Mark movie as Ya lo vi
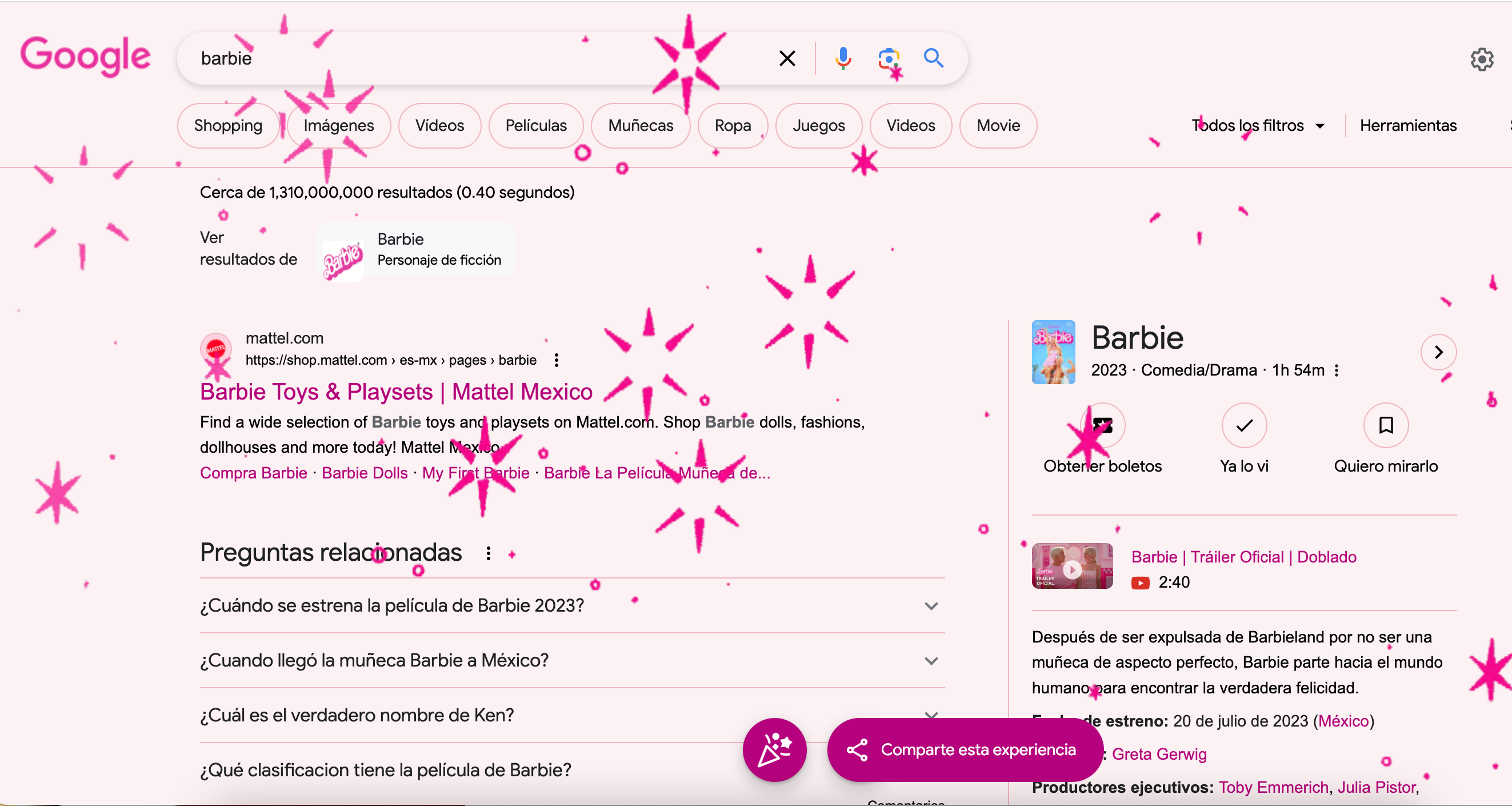Viewport: 1512px width, 806px height. click(x=1244, y=425)
